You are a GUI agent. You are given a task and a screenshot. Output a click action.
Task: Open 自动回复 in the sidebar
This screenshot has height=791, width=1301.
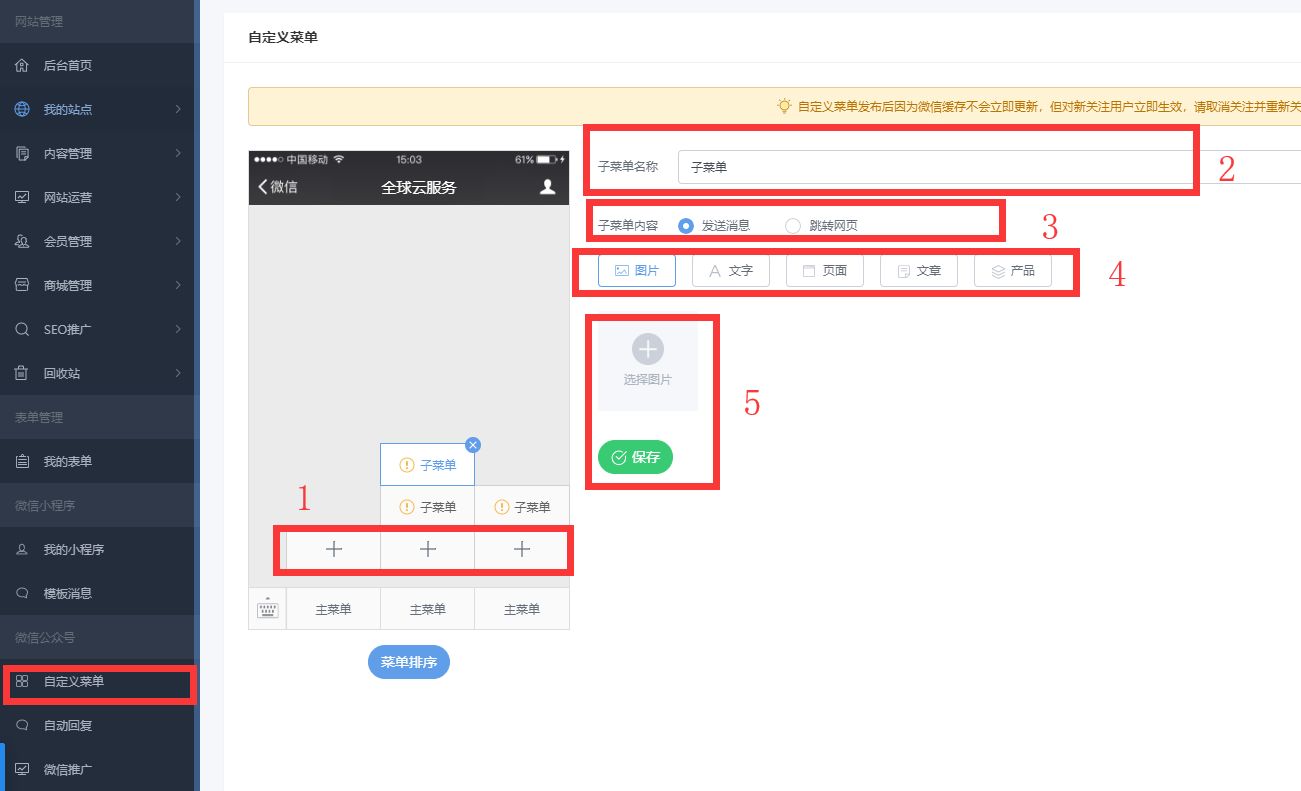coord(68,726)
